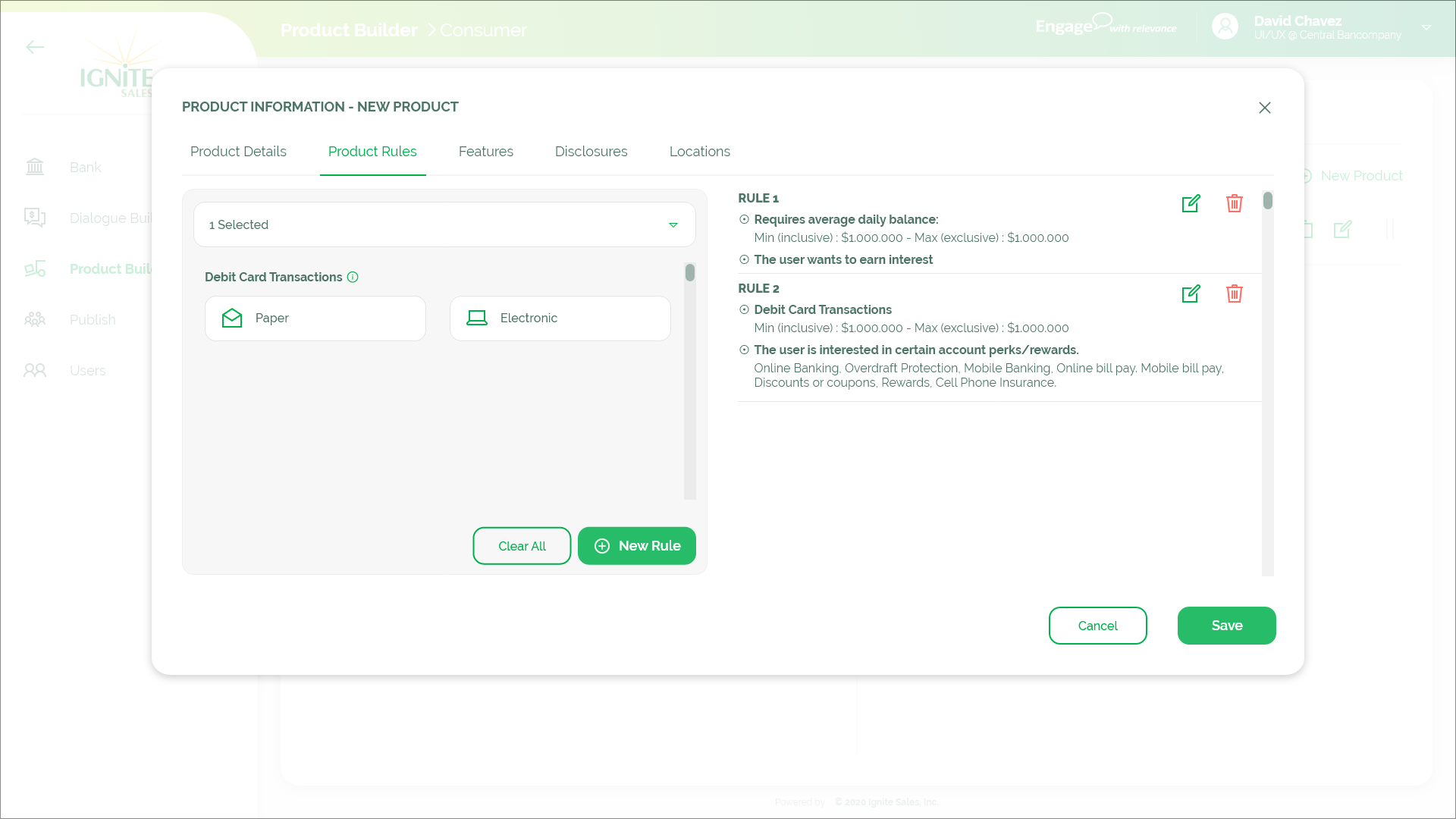
Task: Delete Rule 1 with trash icon
Action: click(x=1234, y=203)
